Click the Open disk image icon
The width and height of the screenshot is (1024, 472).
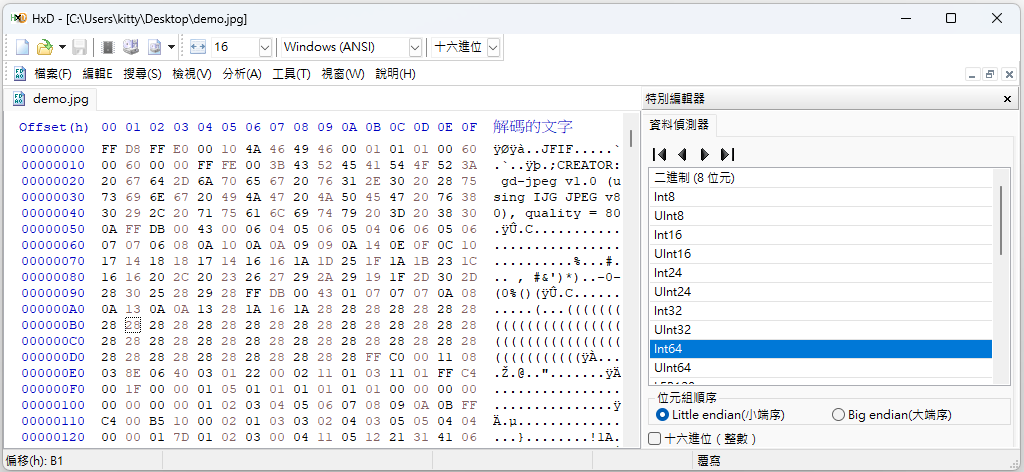[x=155, y=47]
